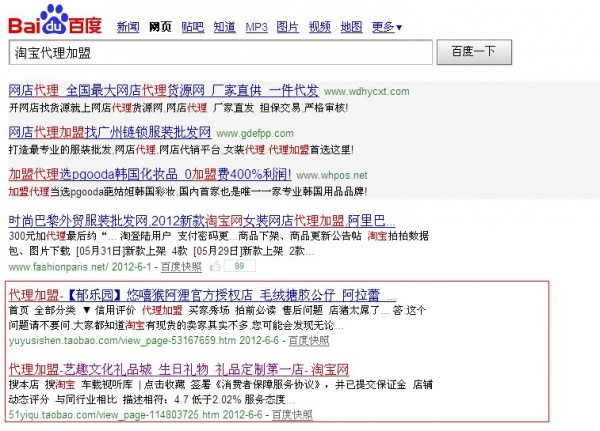Go to the 视频 search tab
The width and height of the screenshot is (600, 431).
tap(320, 24)
